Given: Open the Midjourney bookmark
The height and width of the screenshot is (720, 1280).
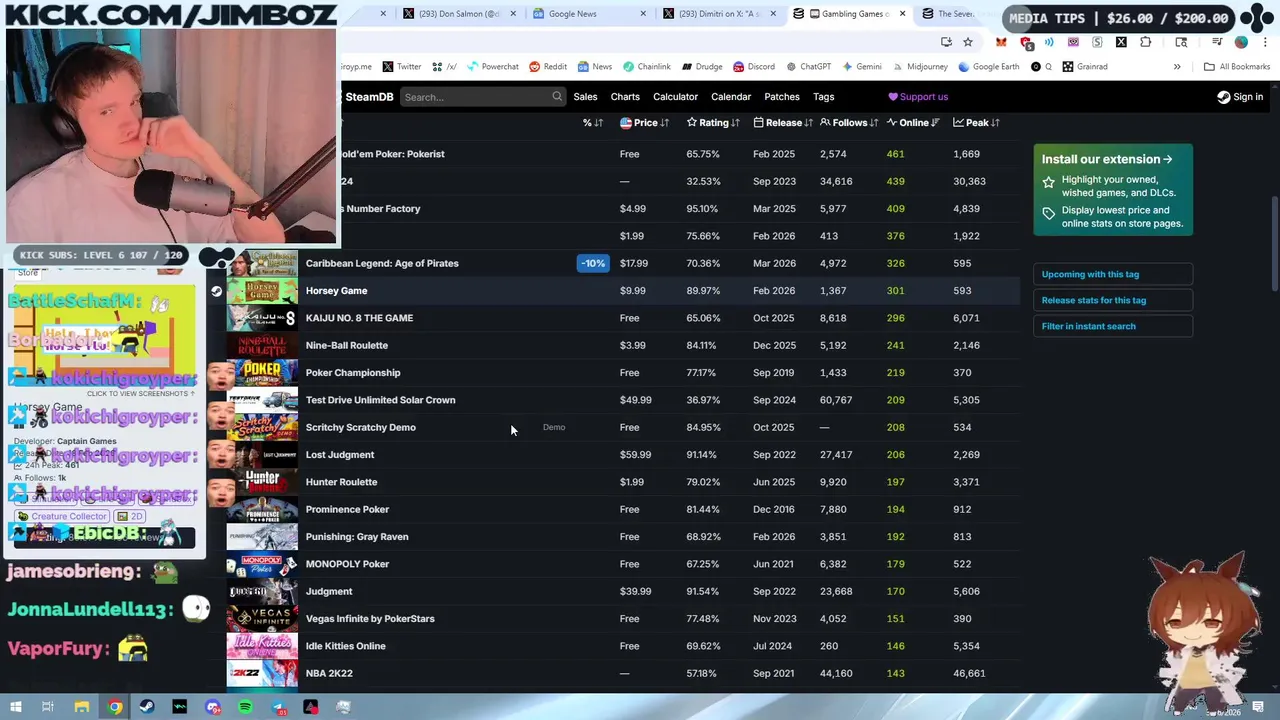Looking at the screenshot, I should point(919,67).
